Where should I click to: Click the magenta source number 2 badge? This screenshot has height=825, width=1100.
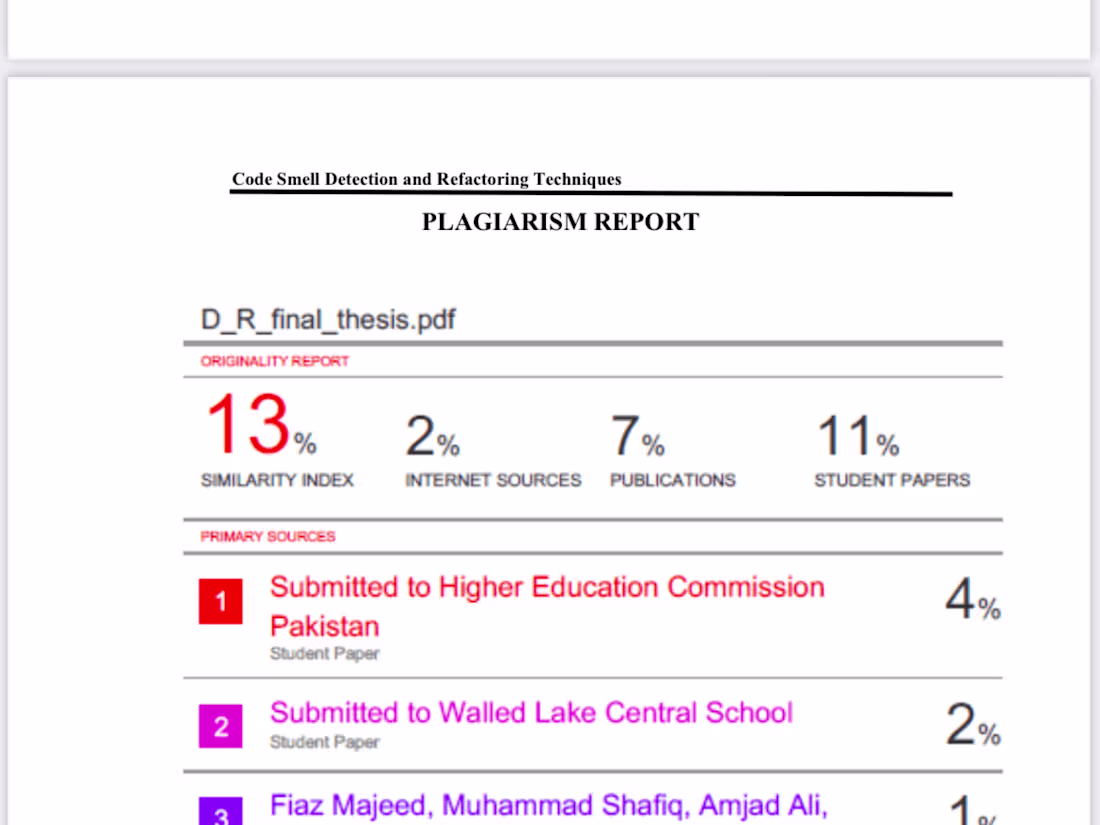point(221,727)
